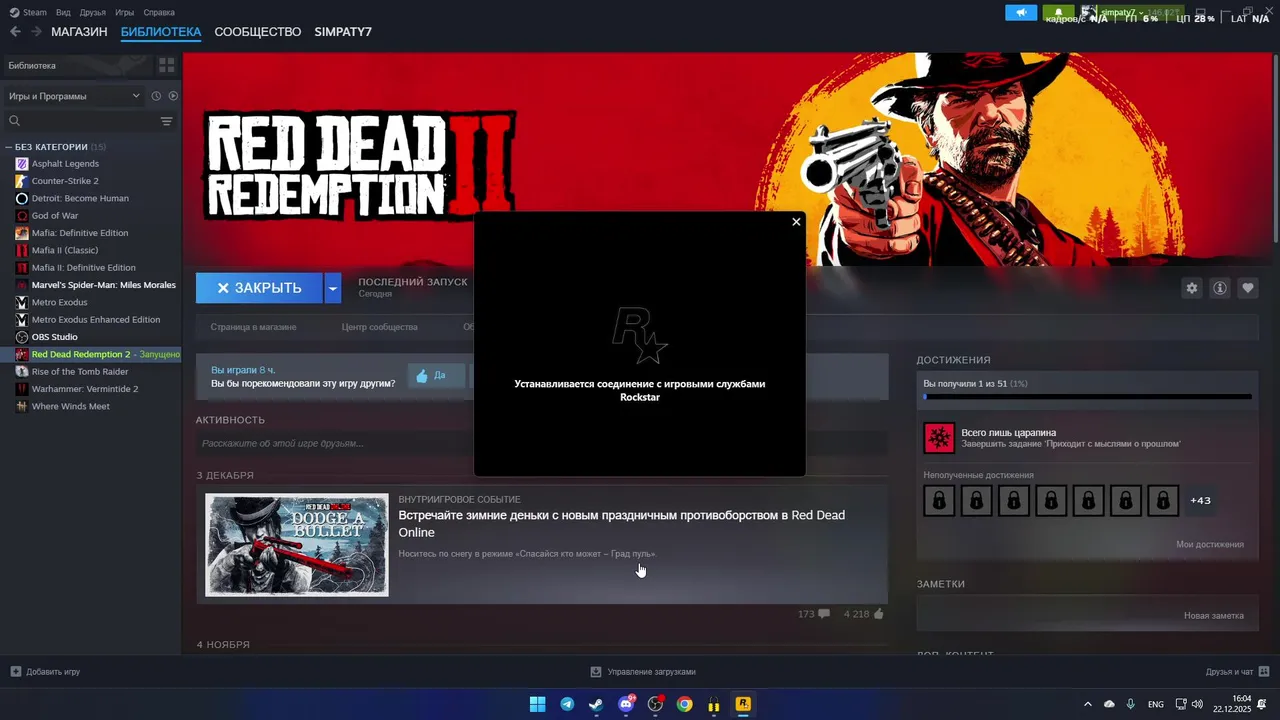Open the Справка menu
This screenshot has height=720, width=1280.
pyautogui.click(x=159, y=12)
